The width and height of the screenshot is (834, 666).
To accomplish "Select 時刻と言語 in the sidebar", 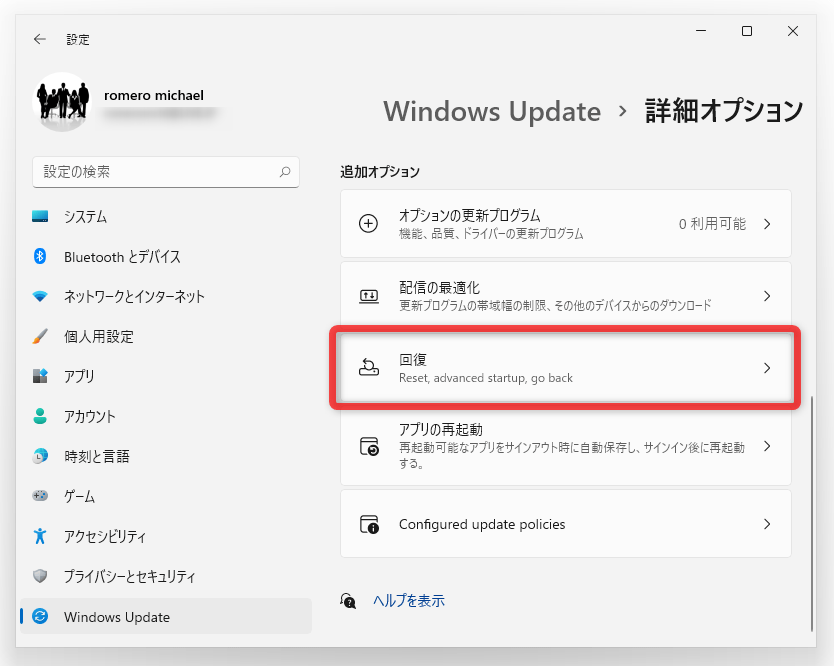I will tap(97, 456).
